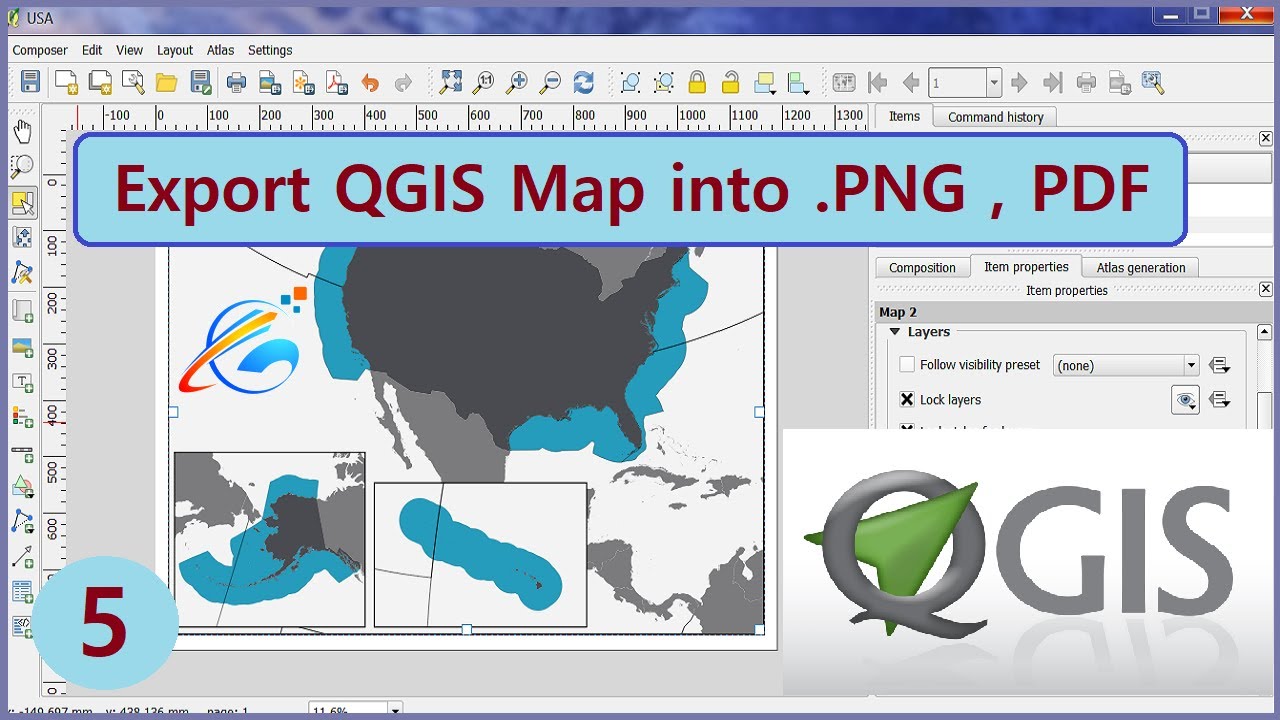Collapse the Layers section
1280x720 pixels.
pyautogui.click(x=894, y=332)
